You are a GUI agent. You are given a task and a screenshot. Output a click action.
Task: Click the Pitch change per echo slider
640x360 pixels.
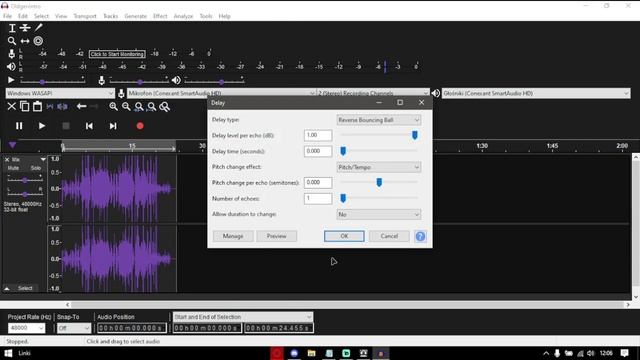click(x=379, y=182)
